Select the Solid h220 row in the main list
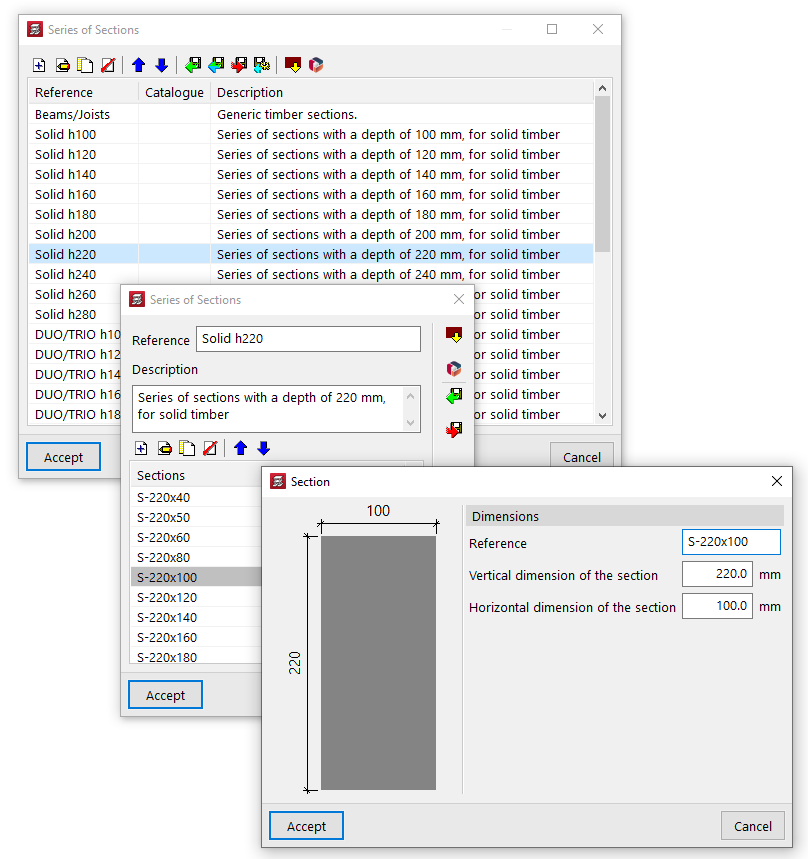The image size is (808, 859). (311, 255)
